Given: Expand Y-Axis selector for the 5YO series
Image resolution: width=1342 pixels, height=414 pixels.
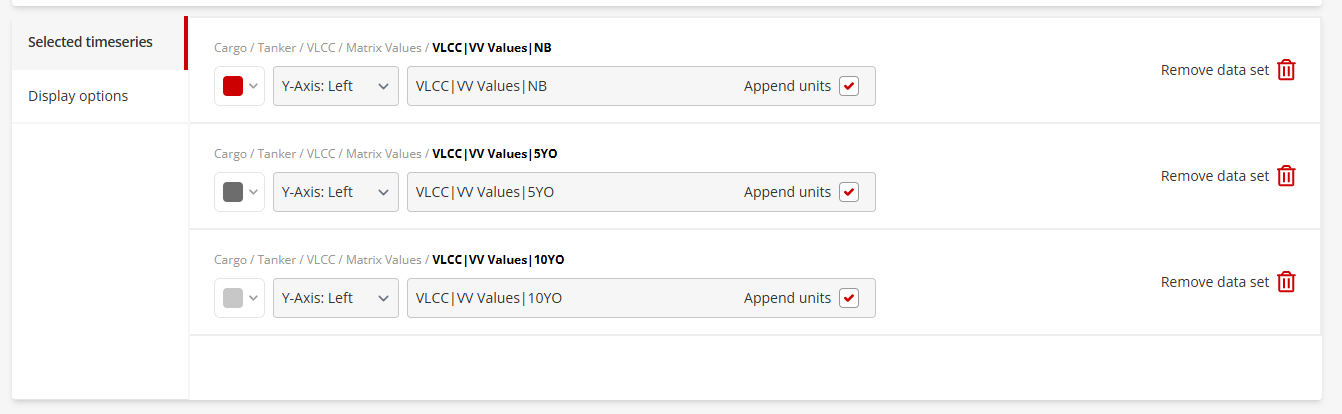Looking at the screenshot, I should tap(335, 192).
